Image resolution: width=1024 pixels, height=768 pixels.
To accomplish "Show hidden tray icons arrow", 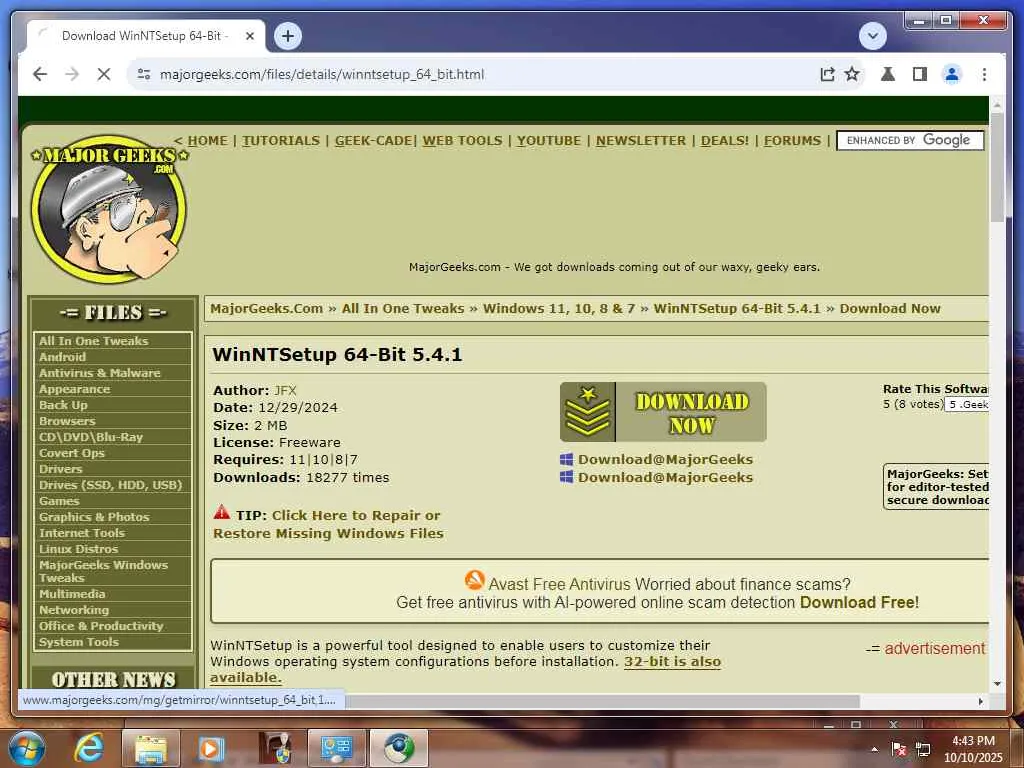I will tap(874, 749).
